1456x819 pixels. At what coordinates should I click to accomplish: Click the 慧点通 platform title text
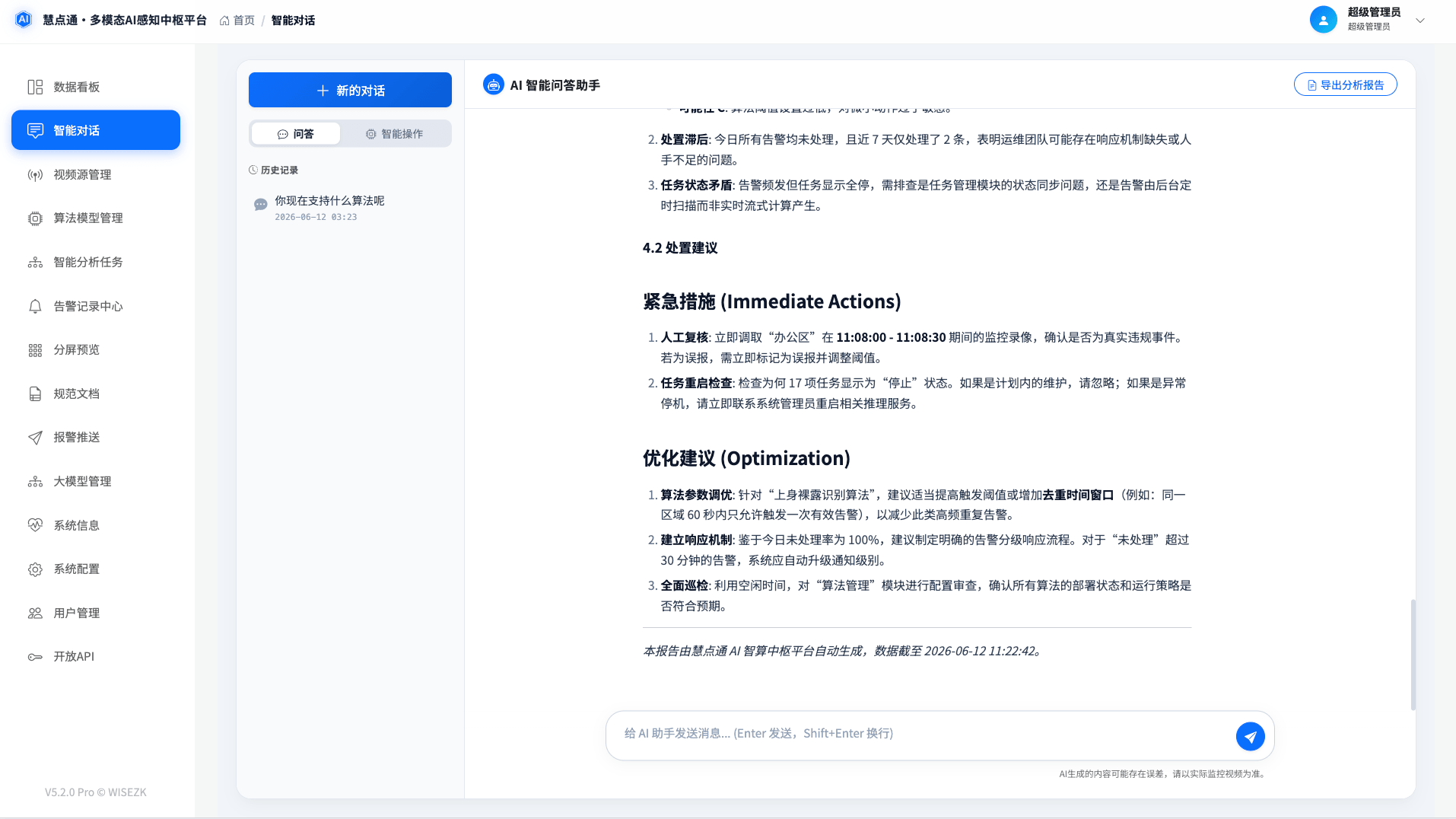point(125,21)
